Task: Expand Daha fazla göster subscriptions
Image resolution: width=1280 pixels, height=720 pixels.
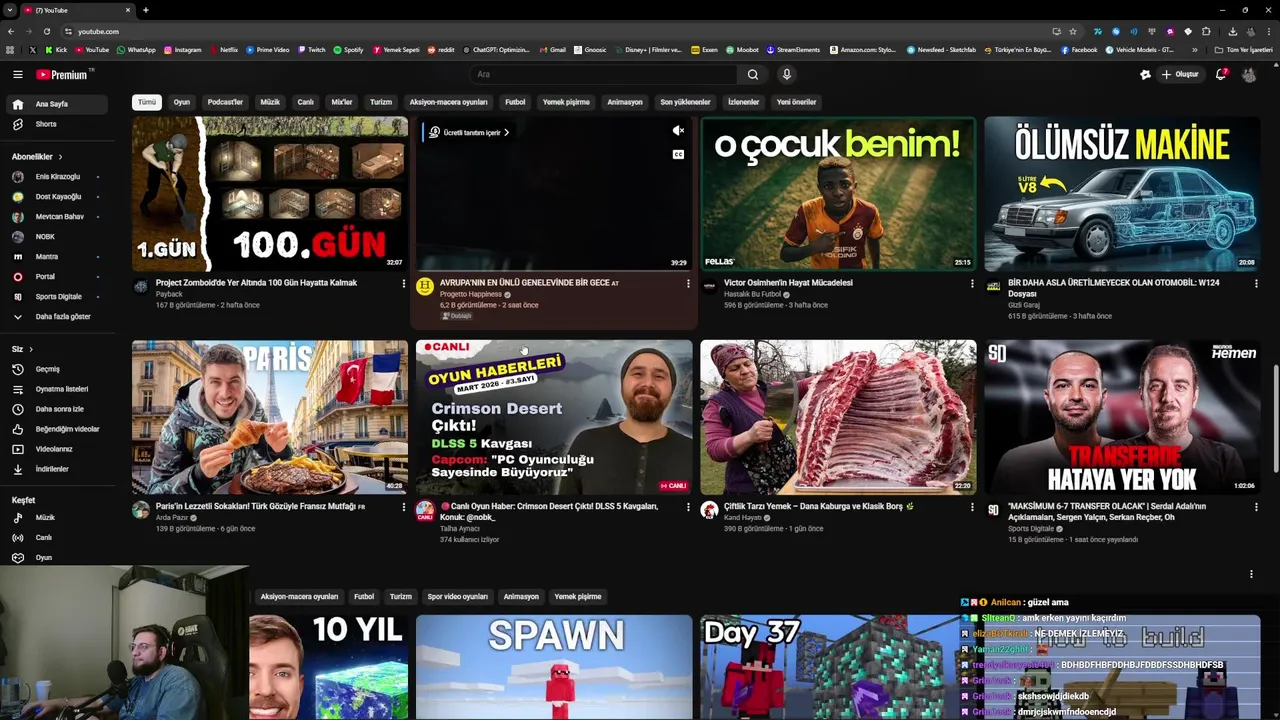Action: click(x=58, y=317)
